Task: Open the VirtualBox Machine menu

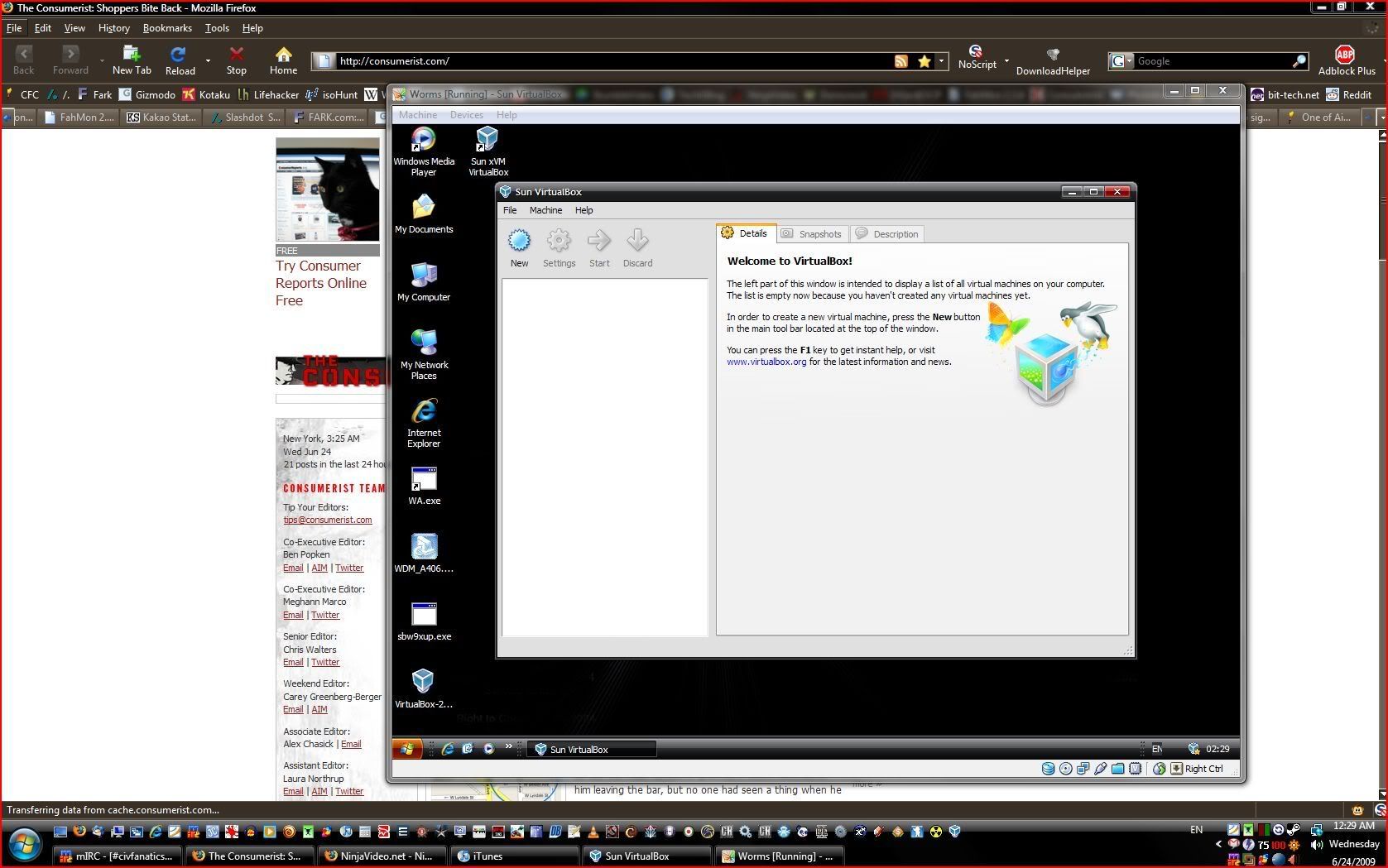Action: [545, 210]
